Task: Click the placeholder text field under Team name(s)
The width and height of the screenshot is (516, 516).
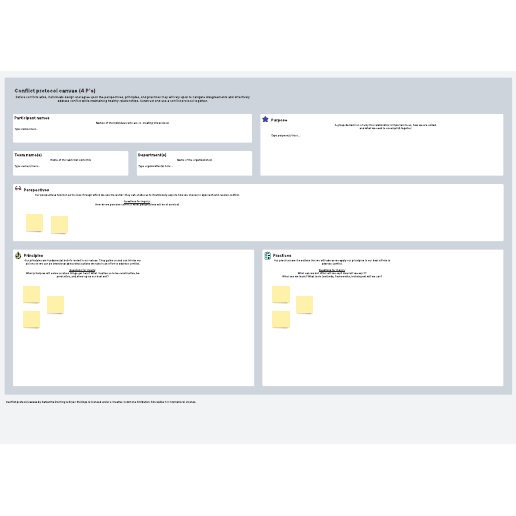Action: [27, 166]
